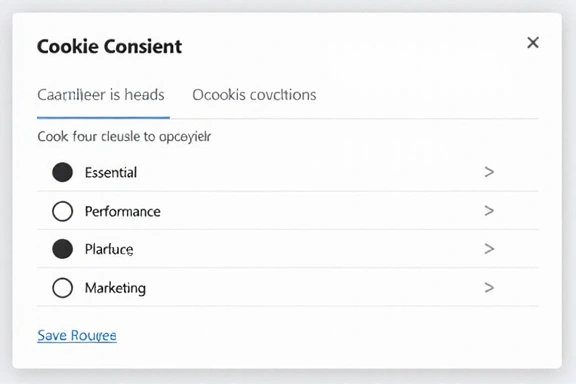Toggle the Plarfuce radio button
Screen dimensions: 576x384
coord(62,249)
